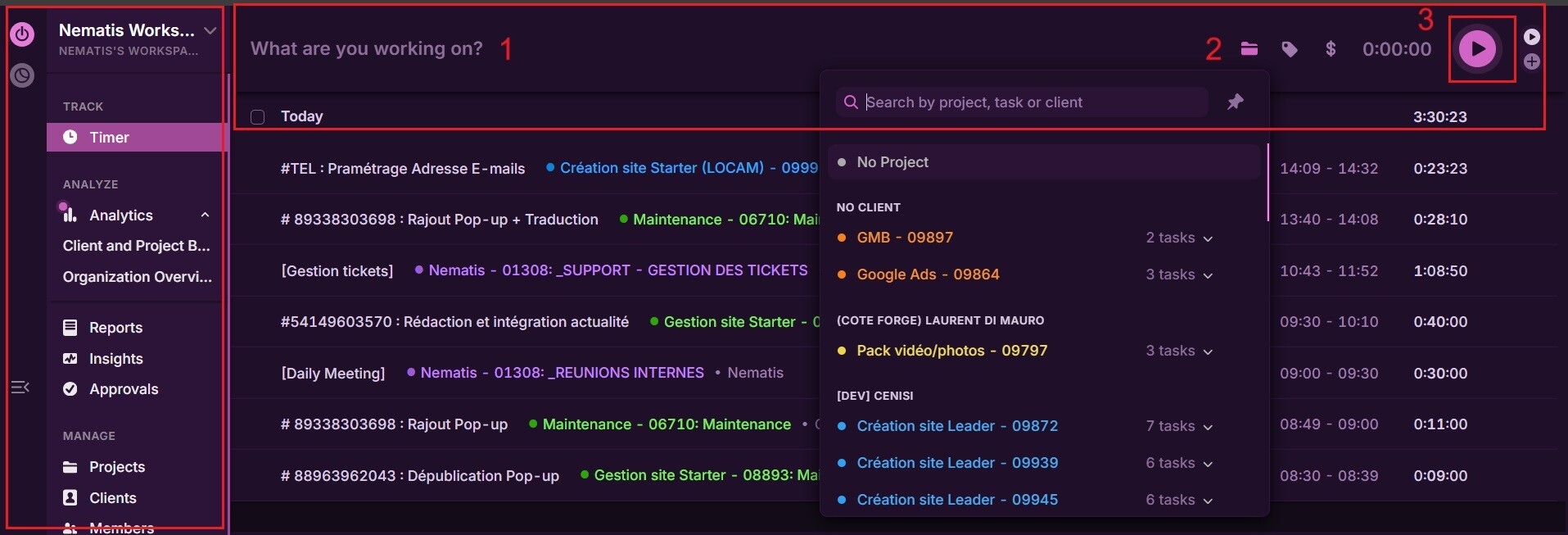This screenshot has height=535, width=1568.
Task: Click the power icon in left rail
Action: pos(22,34)
